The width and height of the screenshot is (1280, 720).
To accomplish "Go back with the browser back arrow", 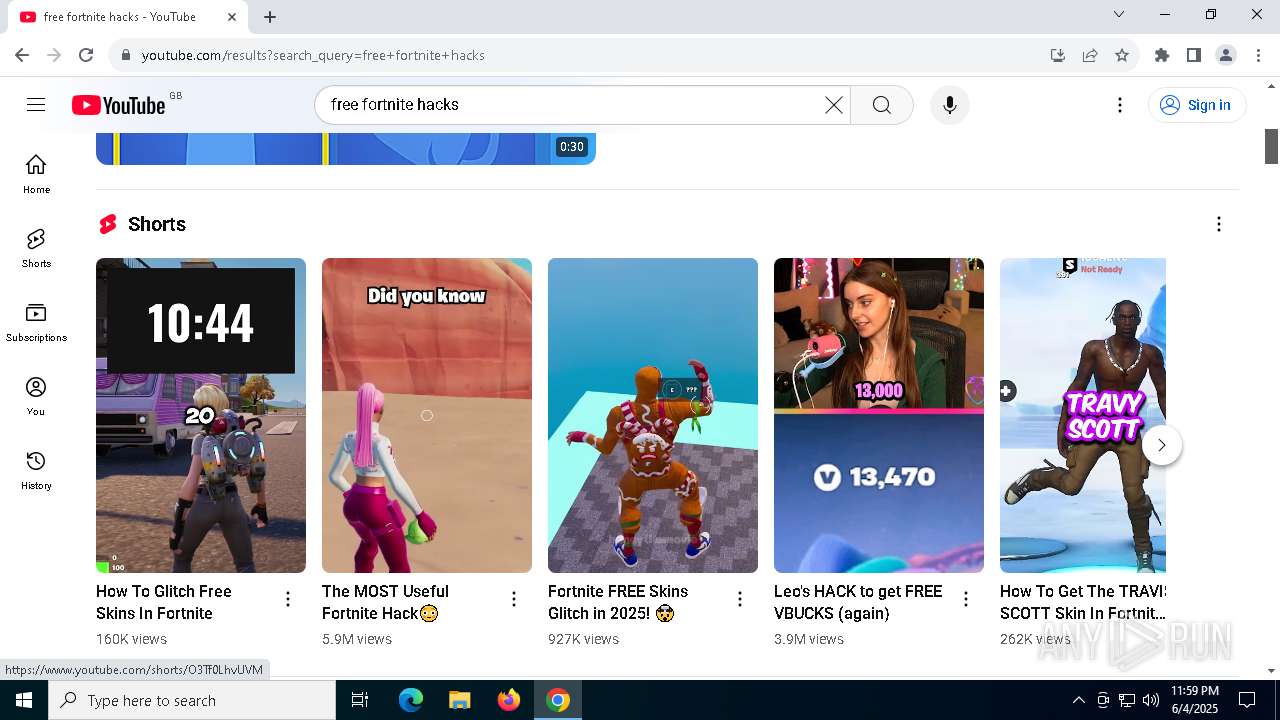I will pos(22,55).
